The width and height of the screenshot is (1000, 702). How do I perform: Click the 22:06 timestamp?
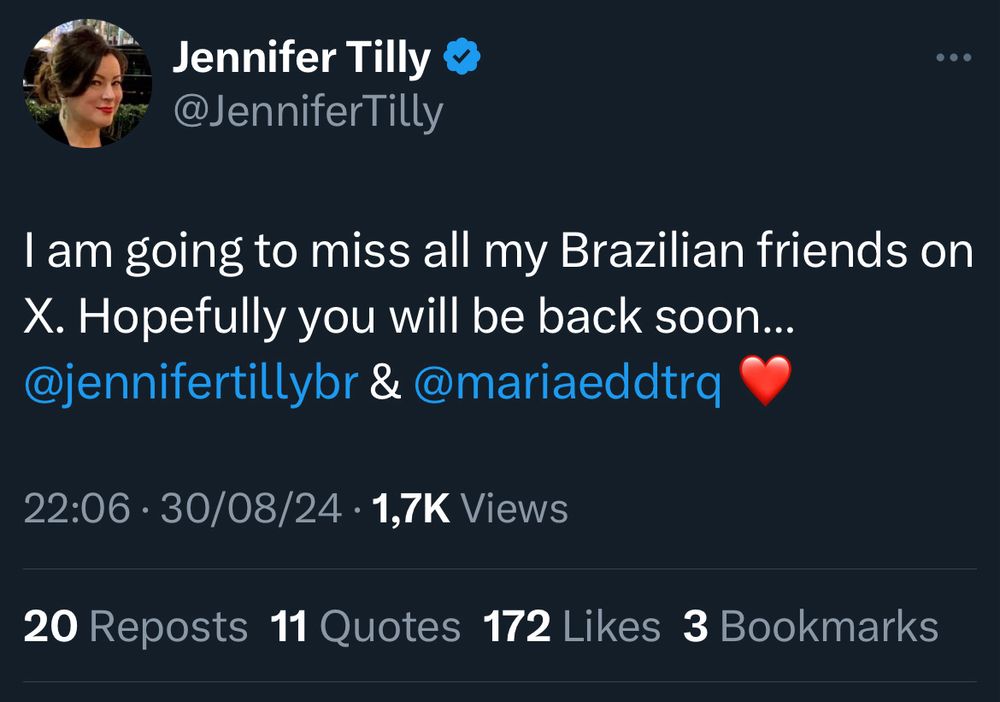77,509
